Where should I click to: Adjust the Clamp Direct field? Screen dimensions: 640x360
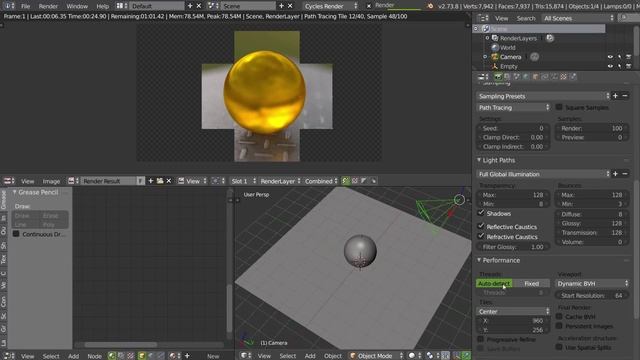click(513, 138)
